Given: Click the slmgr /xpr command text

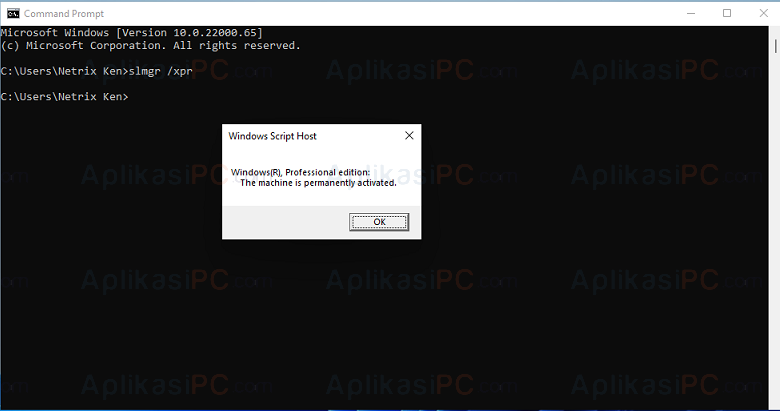Looking at the screenshot, I should tap(161, 71).
